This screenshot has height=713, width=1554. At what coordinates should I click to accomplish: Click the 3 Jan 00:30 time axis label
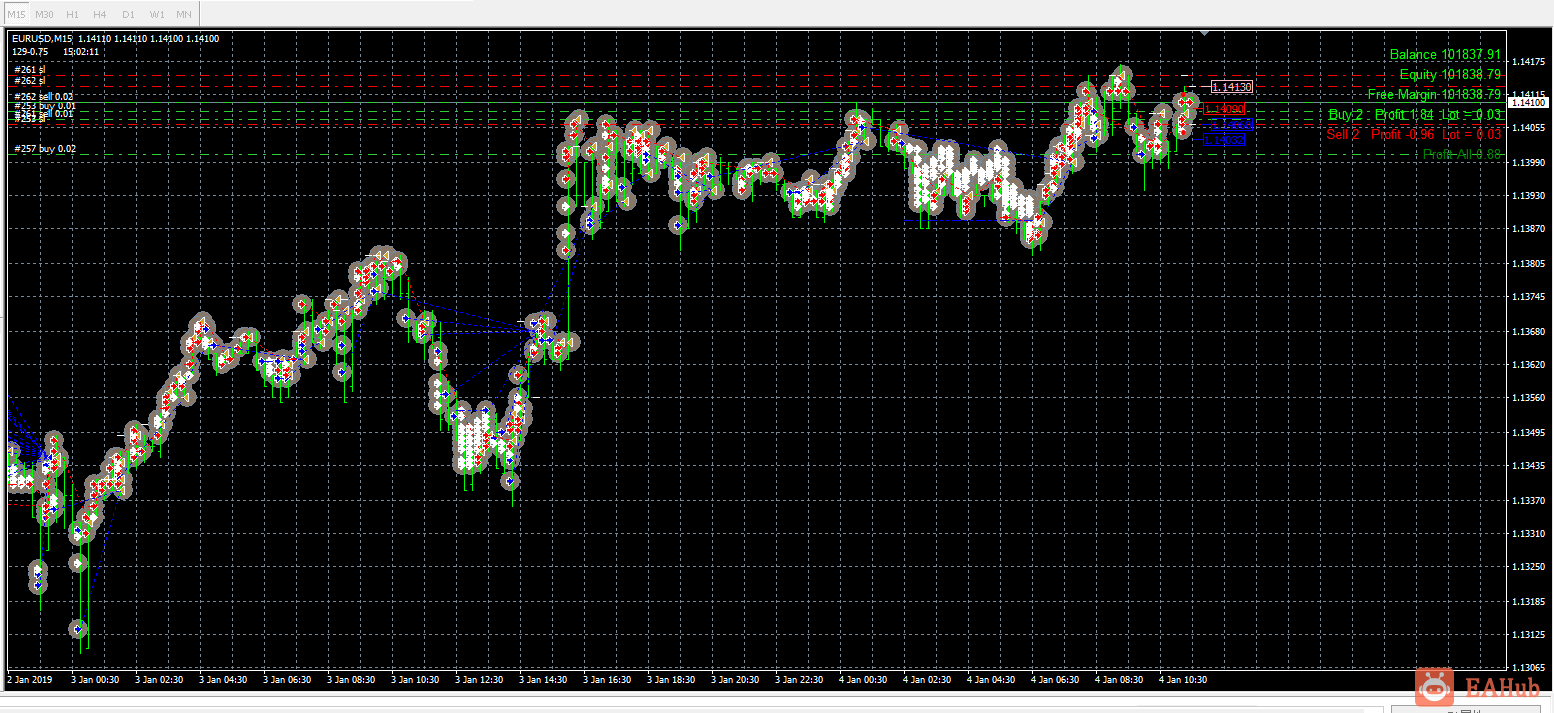(x=95, y=680)
